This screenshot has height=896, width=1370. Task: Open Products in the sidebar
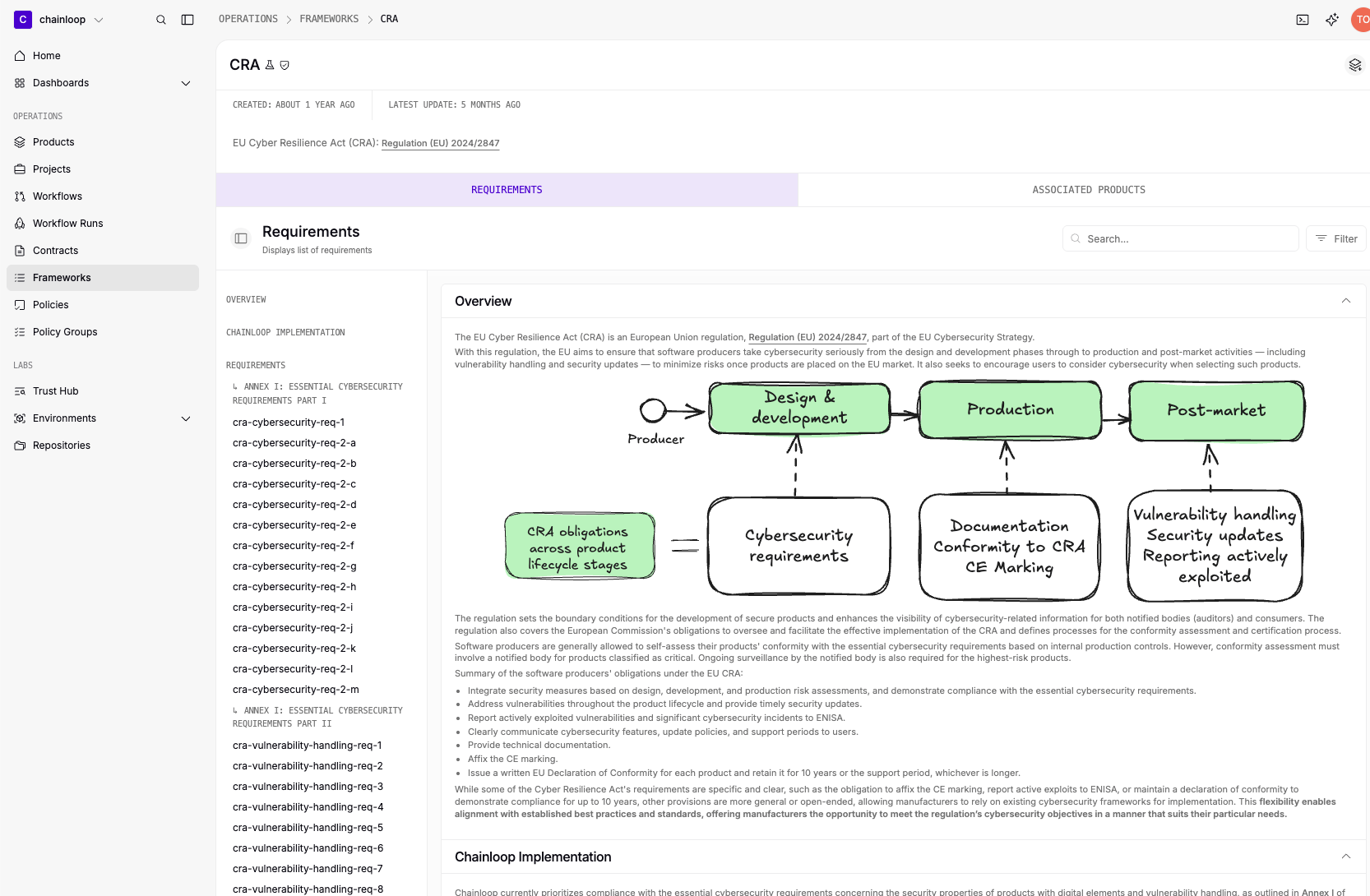click(103, 142)
